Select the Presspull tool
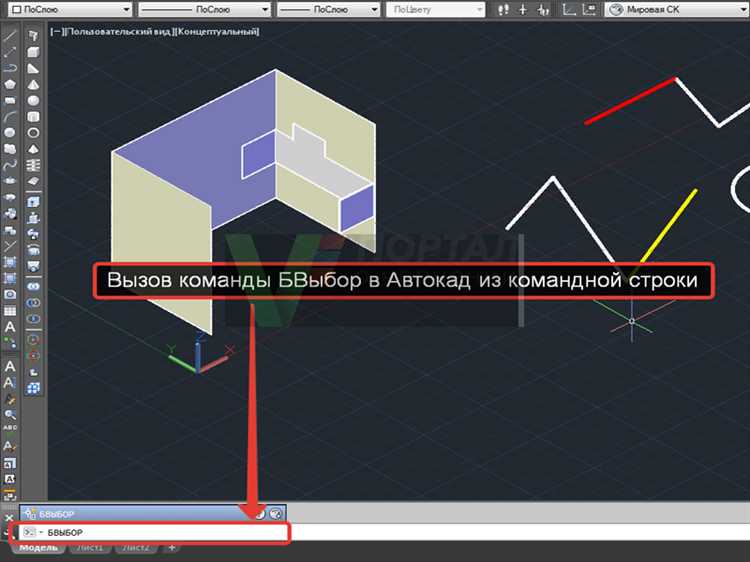Viewport: 750px width, 562px height. [33, 218]
